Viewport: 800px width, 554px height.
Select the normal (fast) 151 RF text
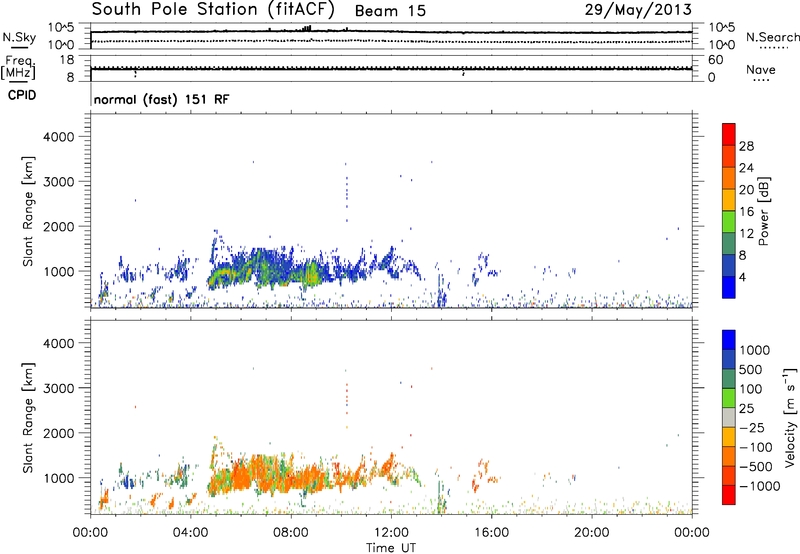pos(161,99)
